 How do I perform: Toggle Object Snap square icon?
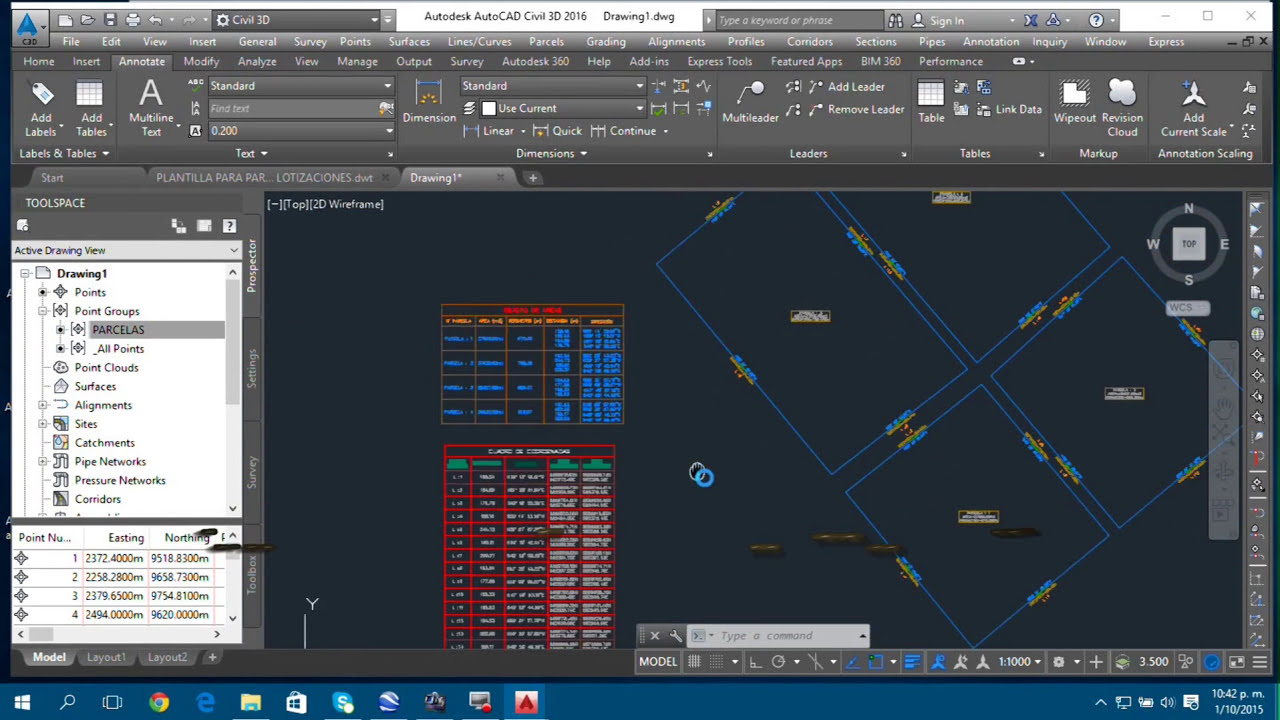coord(875,662)
